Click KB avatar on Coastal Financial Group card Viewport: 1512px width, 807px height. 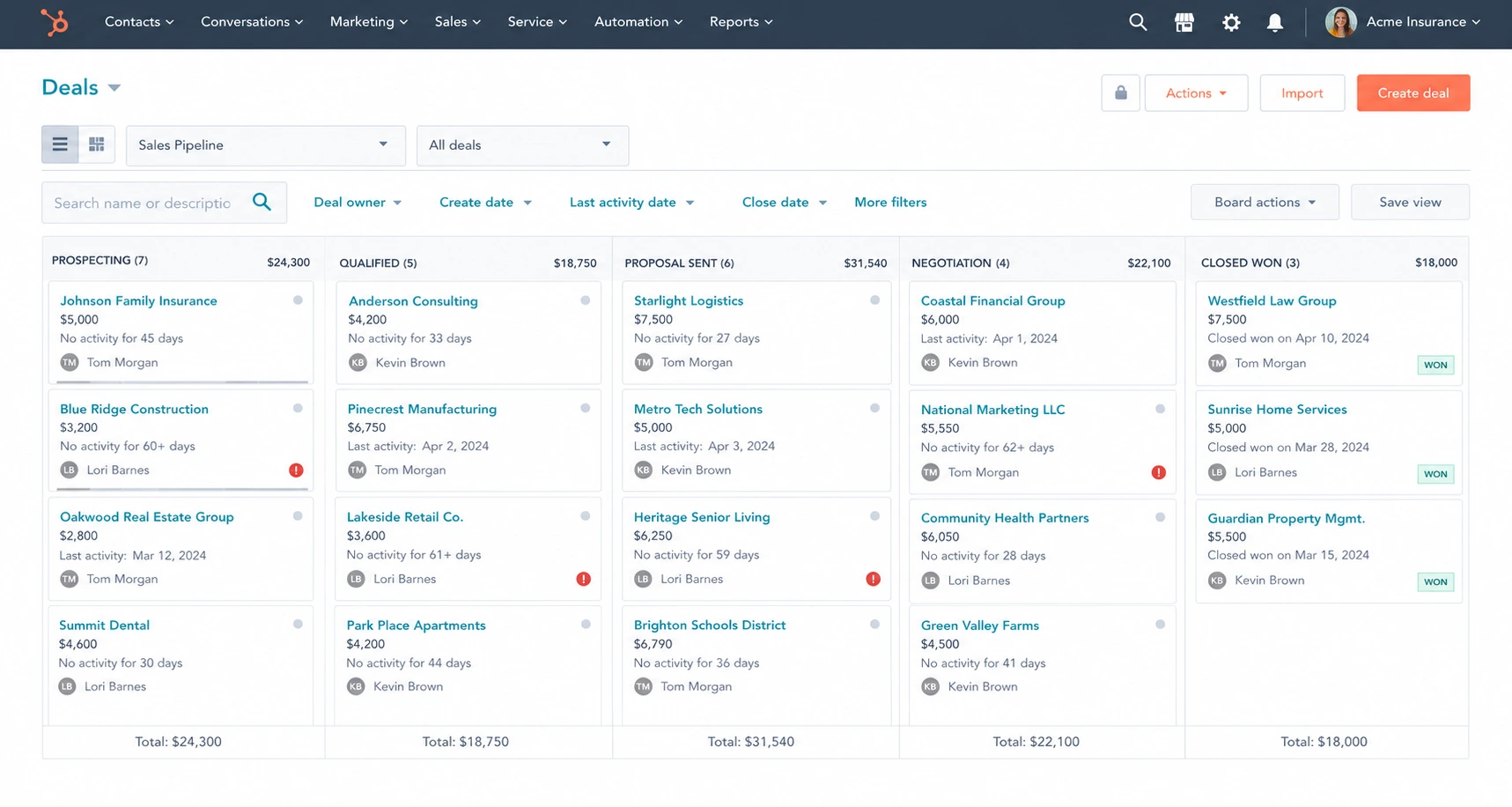coord(930,362)
